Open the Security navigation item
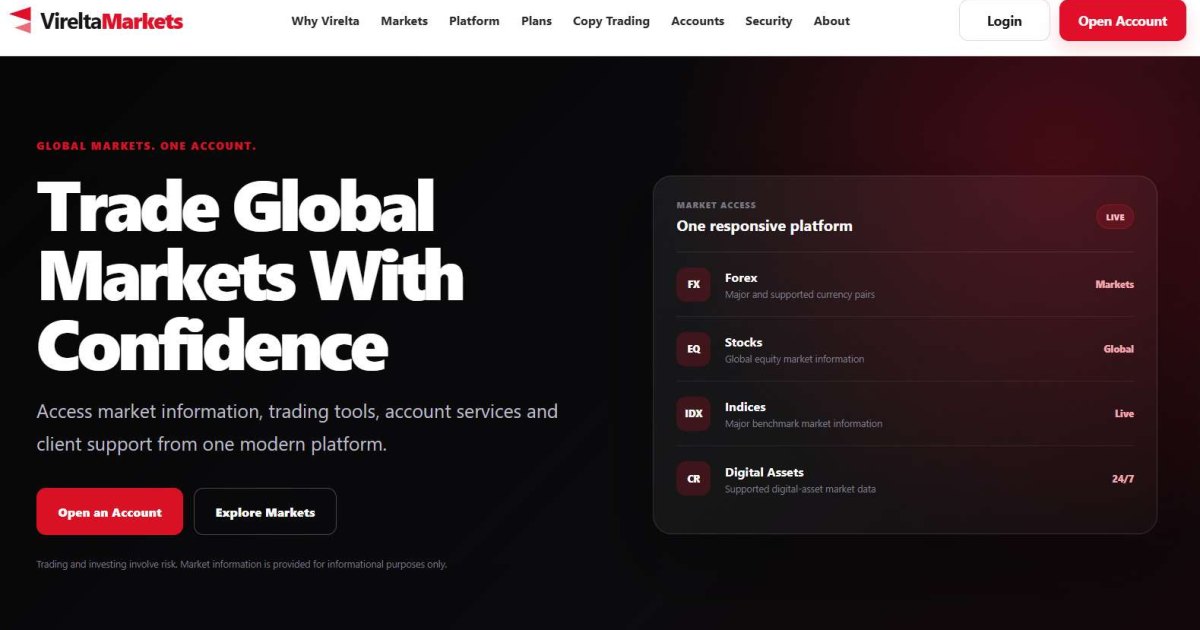1200x630 pixels. (768, 21)
